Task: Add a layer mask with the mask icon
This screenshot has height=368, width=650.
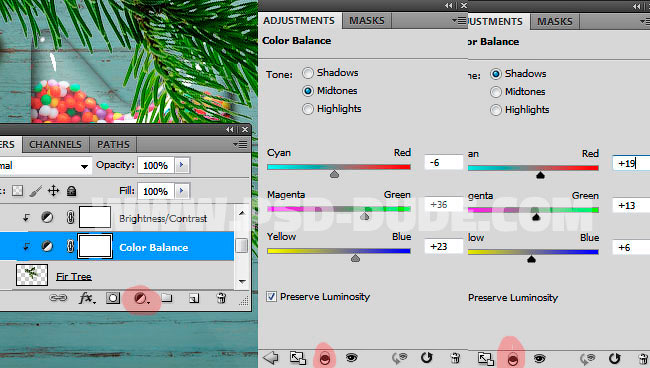Action: coord(113,298)
